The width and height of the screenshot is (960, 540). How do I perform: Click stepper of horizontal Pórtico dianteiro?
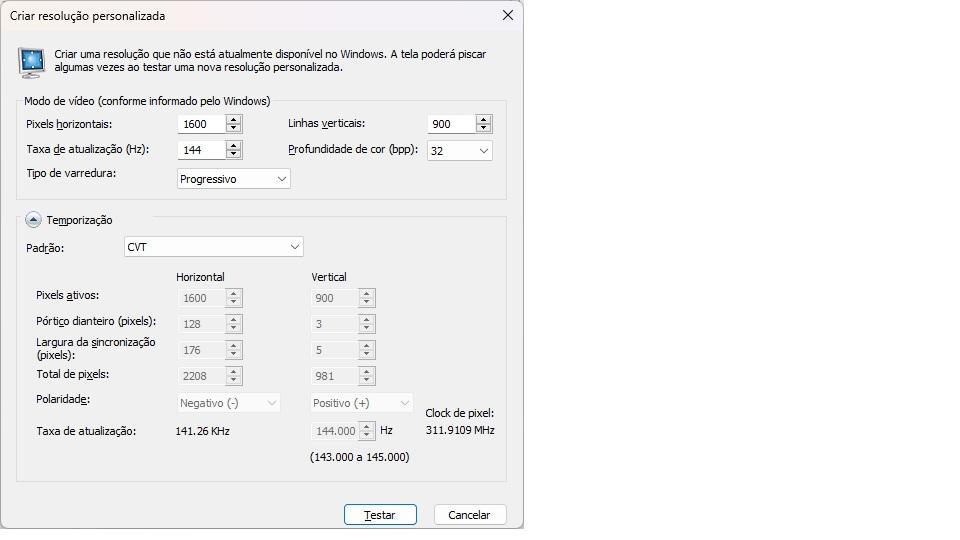(233, 324)
